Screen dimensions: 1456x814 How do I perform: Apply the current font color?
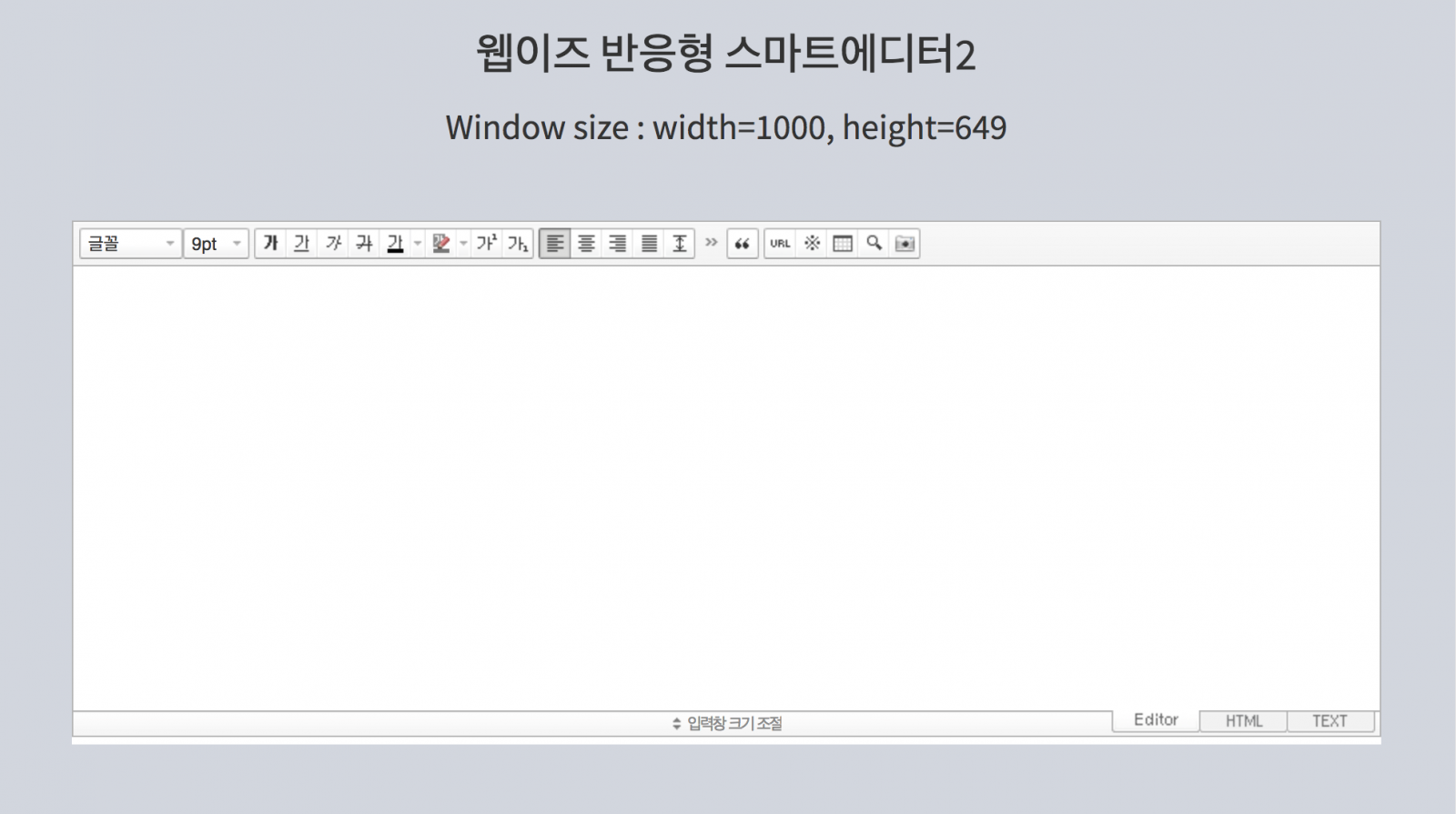[x=395, y=244]
